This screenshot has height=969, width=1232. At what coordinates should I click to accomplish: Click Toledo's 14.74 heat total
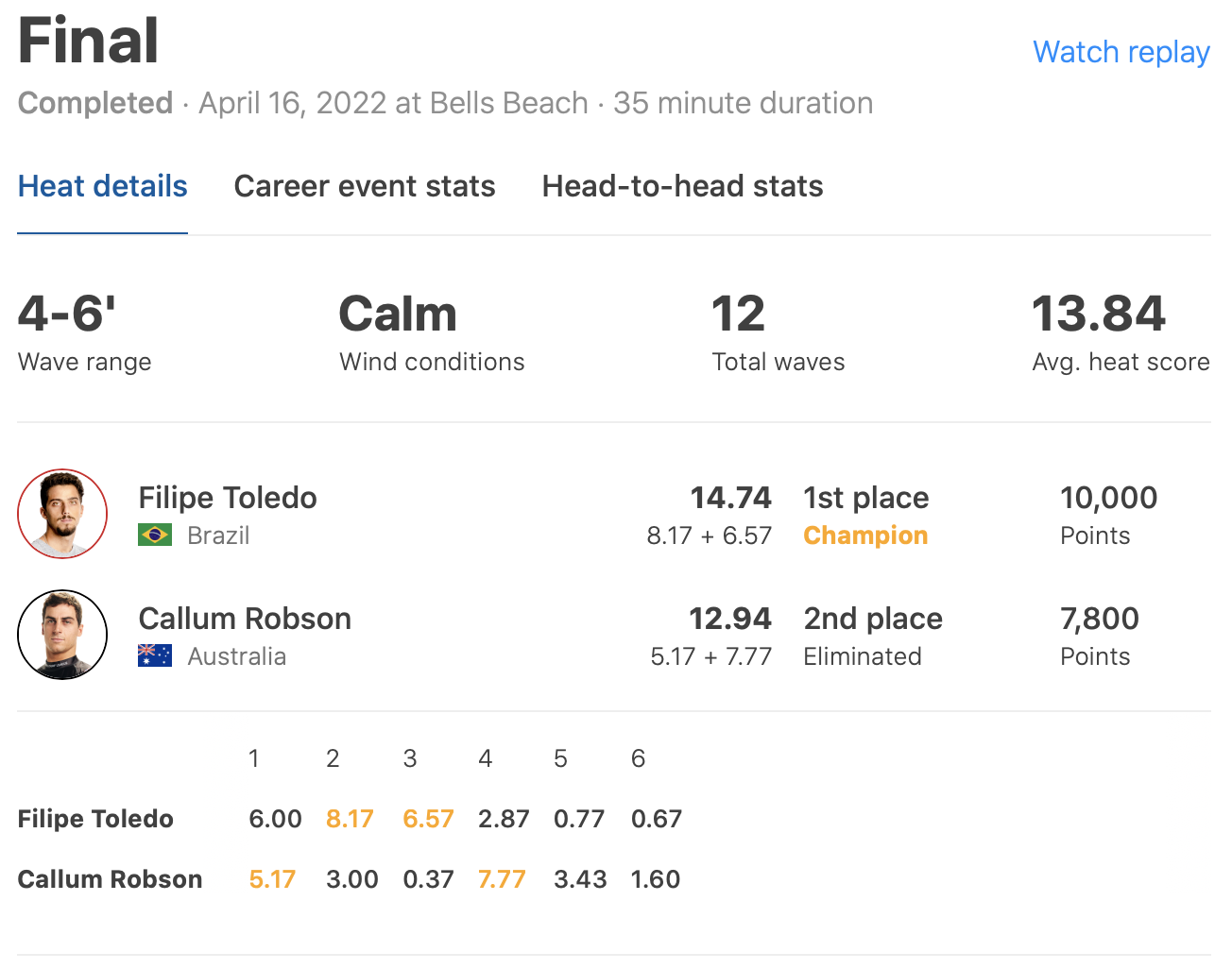click(730, 498)
